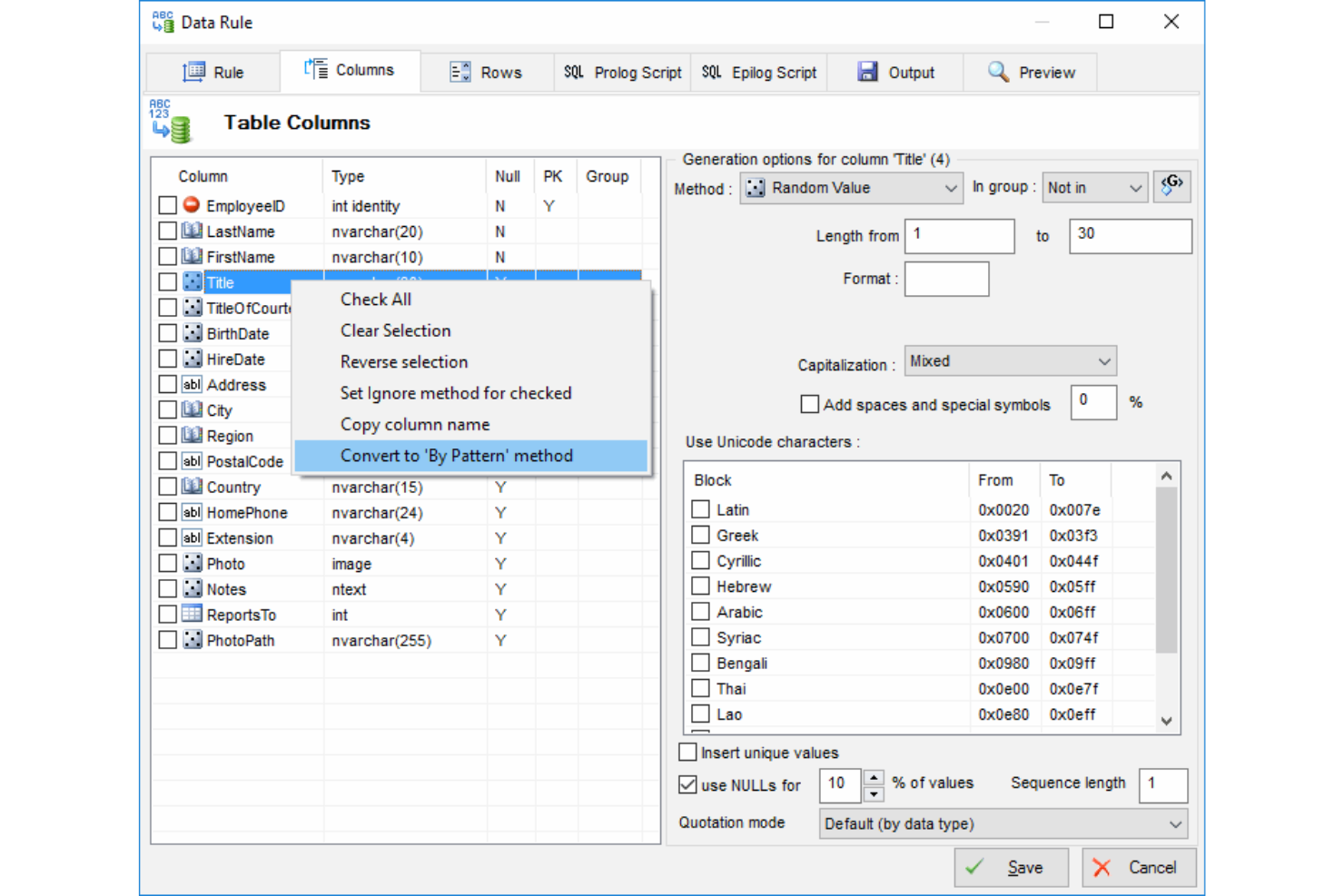Select Convert to 'By Pattern' method in context menu
1344x896 pixels.
click(457, 456)
